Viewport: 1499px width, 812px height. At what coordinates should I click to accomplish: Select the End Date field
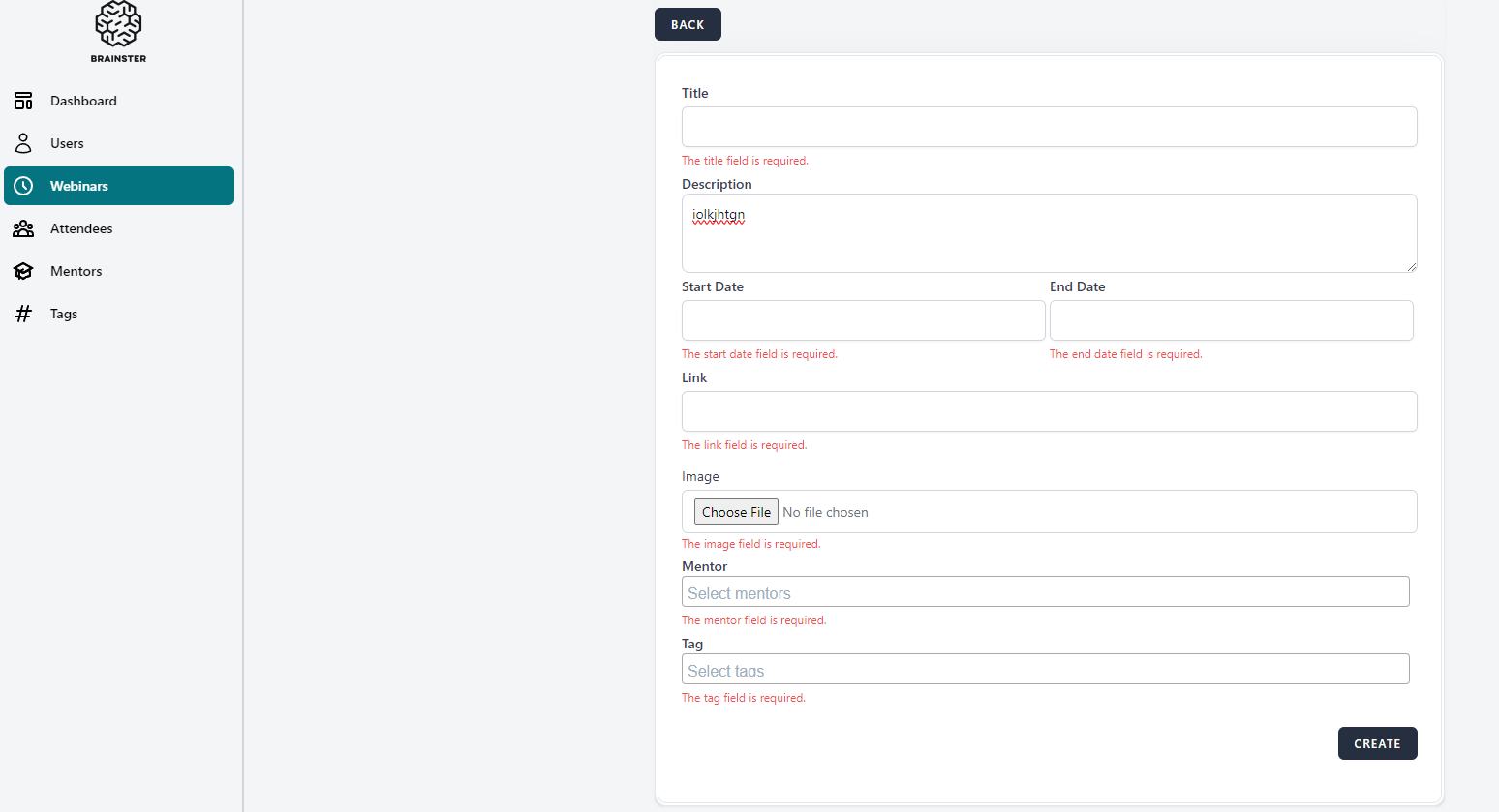point(1231,320)
